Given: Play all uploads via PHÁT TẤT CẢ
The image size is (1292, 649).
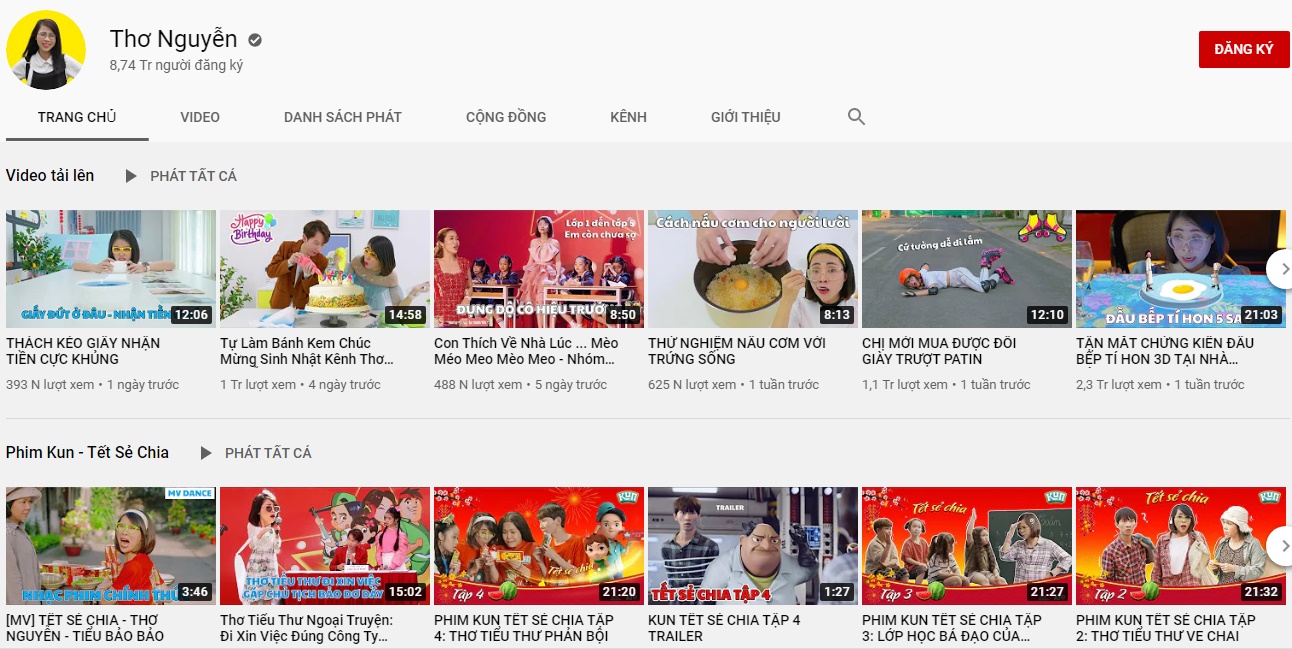Looking at the screenshot, I should pyautogui.click(x=193, y=176).
